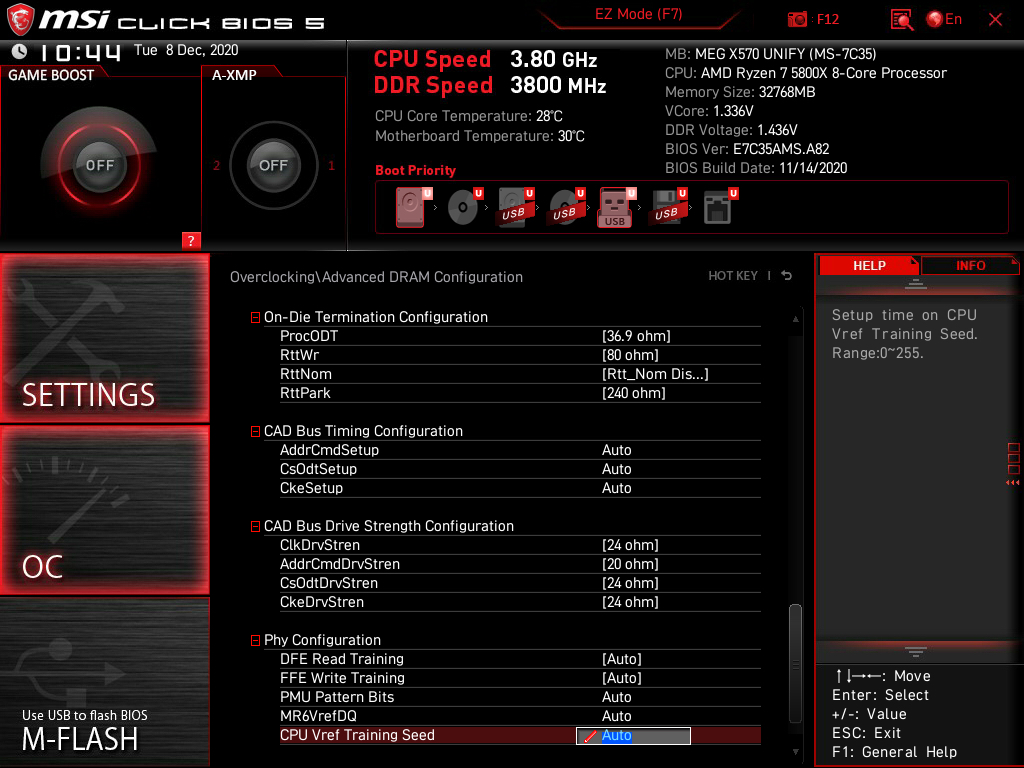Open ClkDrvStren 24 ohm dropdown
Screen dimensions: 1024x768
(x=630, y=545)
